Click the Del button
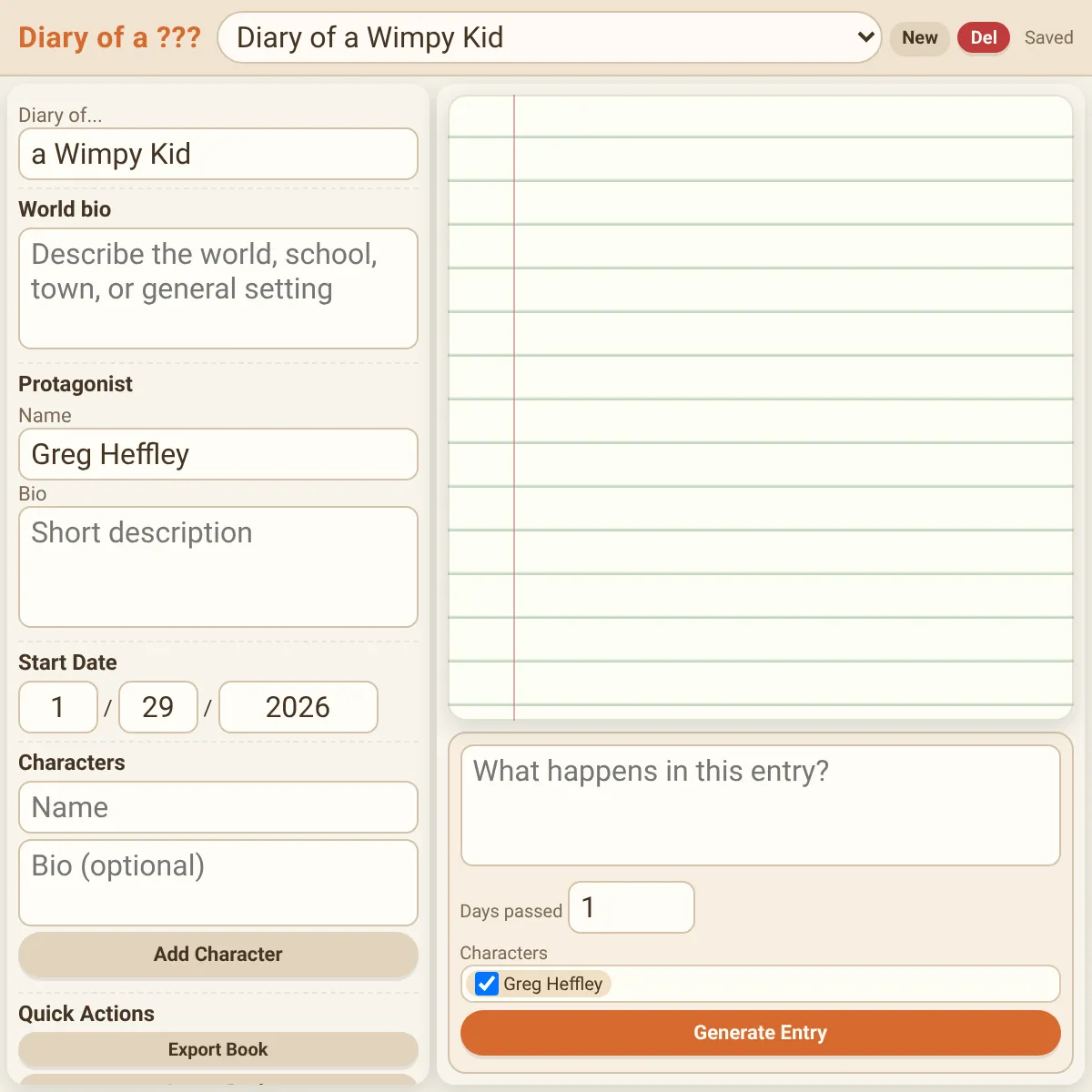This screenshot has width=1092, height=1092. pos(984,38)
